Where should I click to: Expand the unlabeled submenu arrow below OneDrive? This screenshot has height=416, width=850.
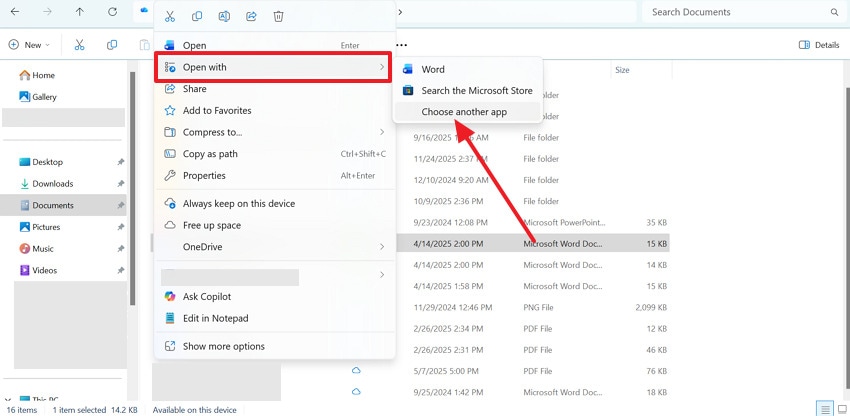tap(382, 275)
